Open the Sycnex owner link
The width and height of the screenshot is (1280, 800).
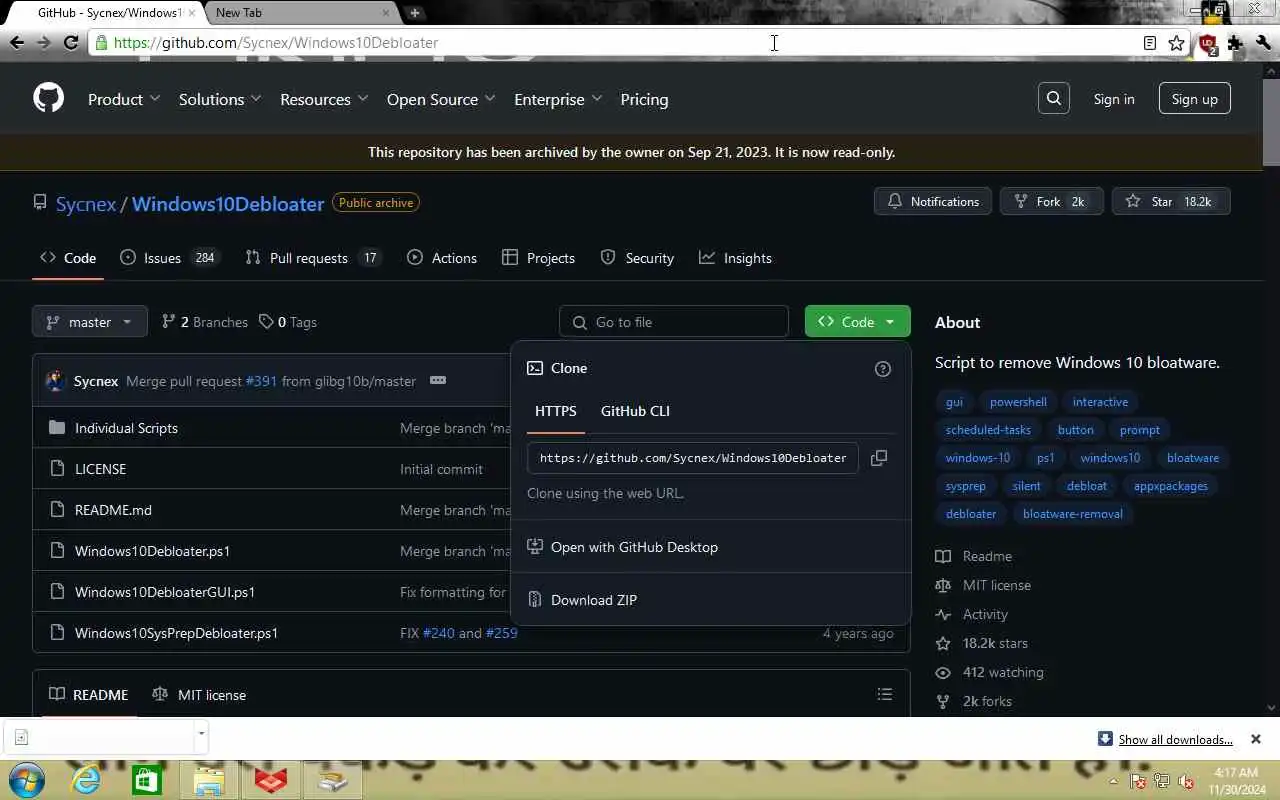86,204
